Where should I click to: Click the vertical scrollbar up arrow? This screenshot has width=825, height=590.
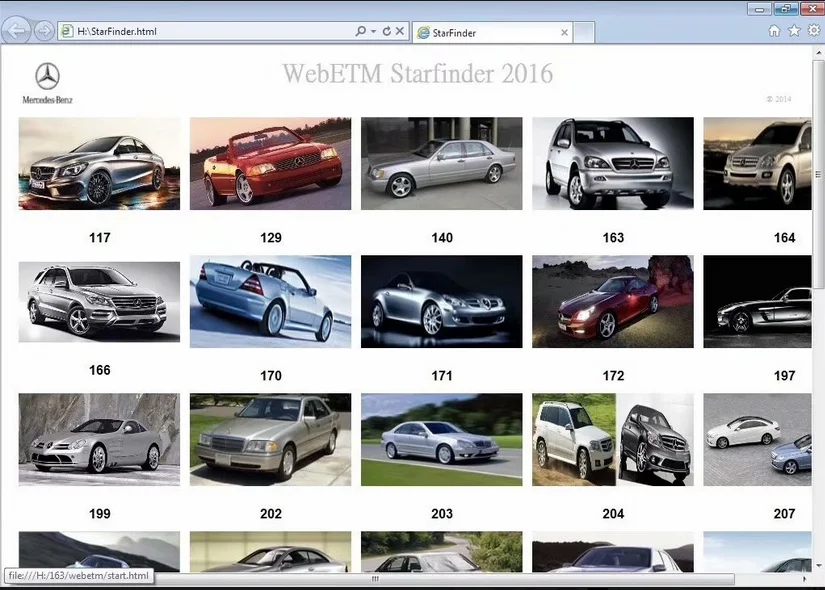pyautogui.click(x=819, y=53)
